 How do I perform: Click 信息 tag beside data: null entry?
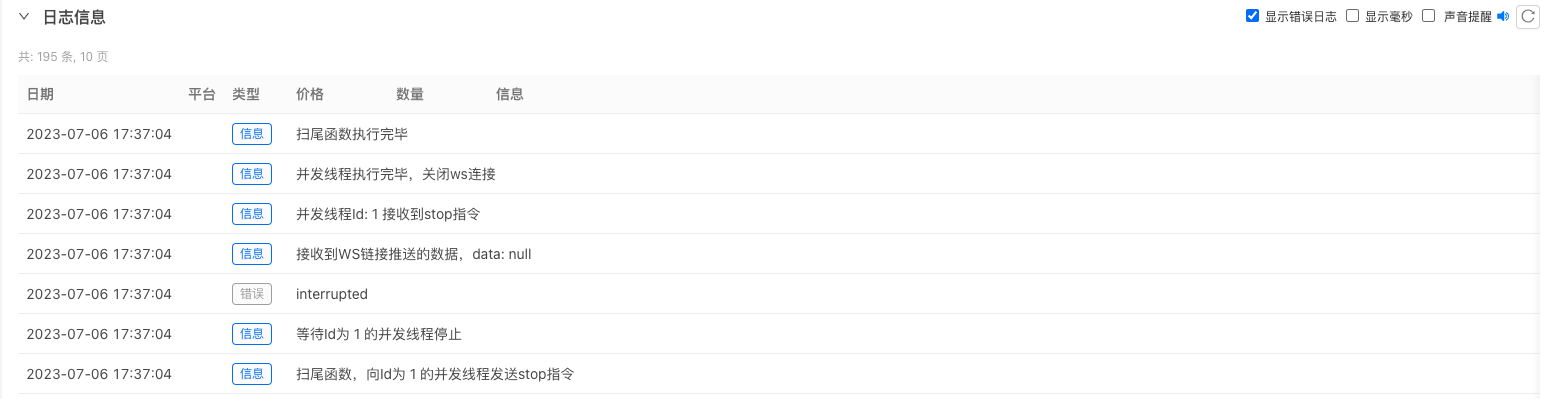[x=252, y=254]
